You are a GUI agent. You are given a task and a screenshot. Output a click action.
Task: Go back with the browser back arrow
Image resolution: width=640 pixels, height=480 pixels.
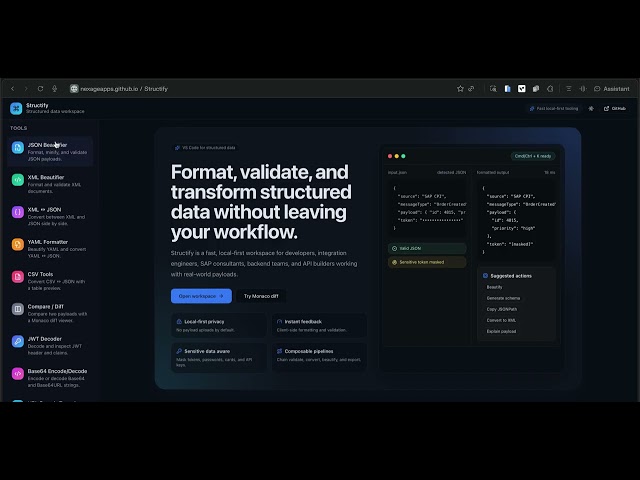tap(13, 89)
